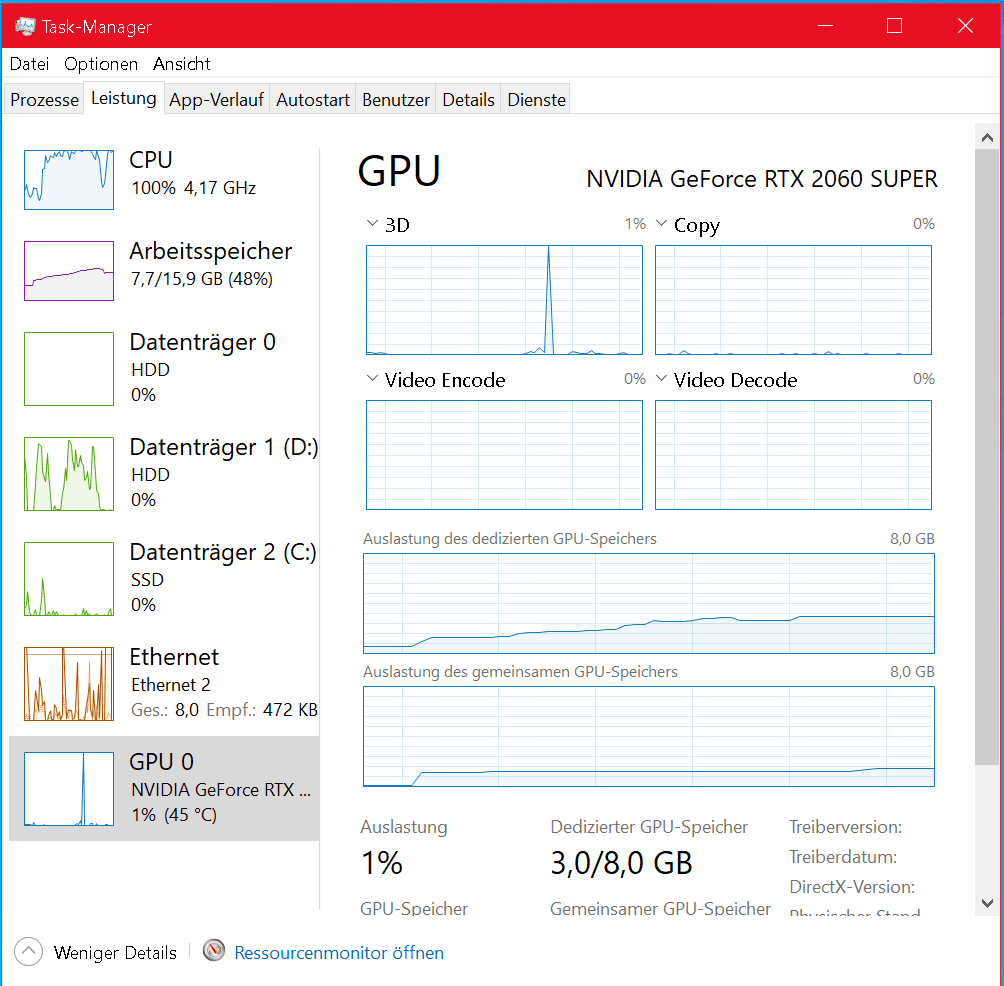Open the Autostart tab

pos(312,100)
